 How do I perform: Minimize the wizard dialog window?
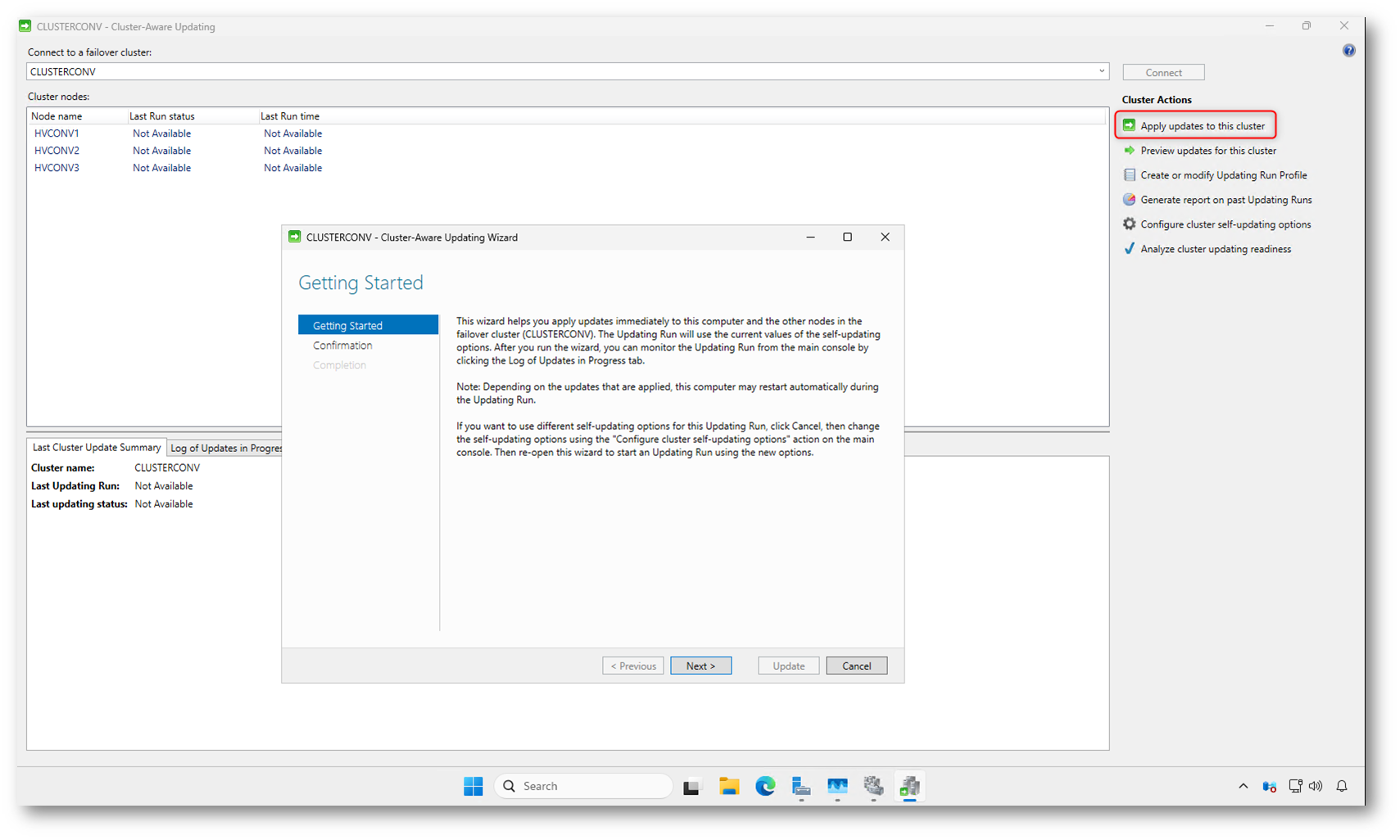point(810,237)
